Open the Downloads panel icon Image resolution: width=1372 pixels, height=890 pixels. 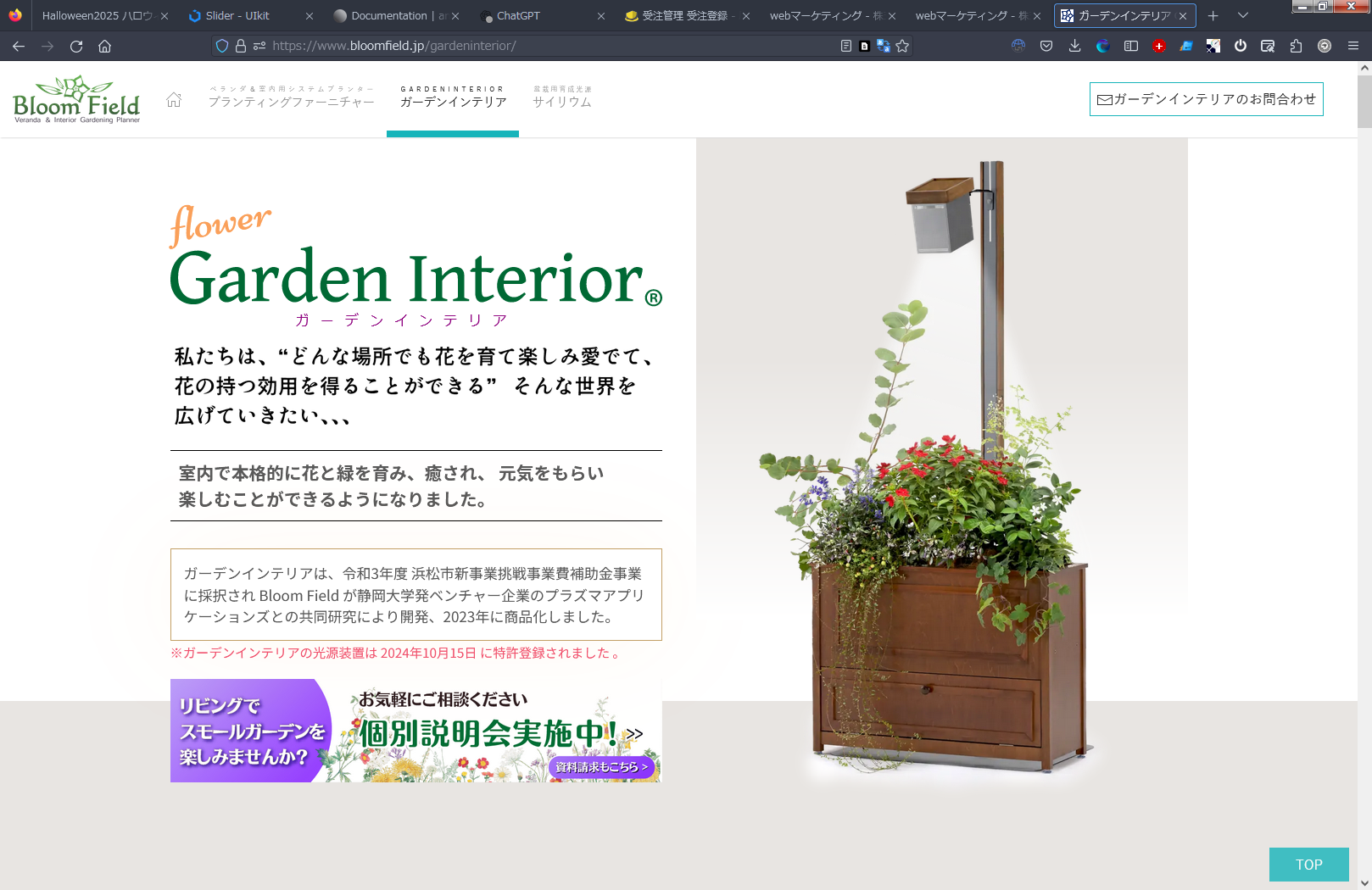[1074, 46]
